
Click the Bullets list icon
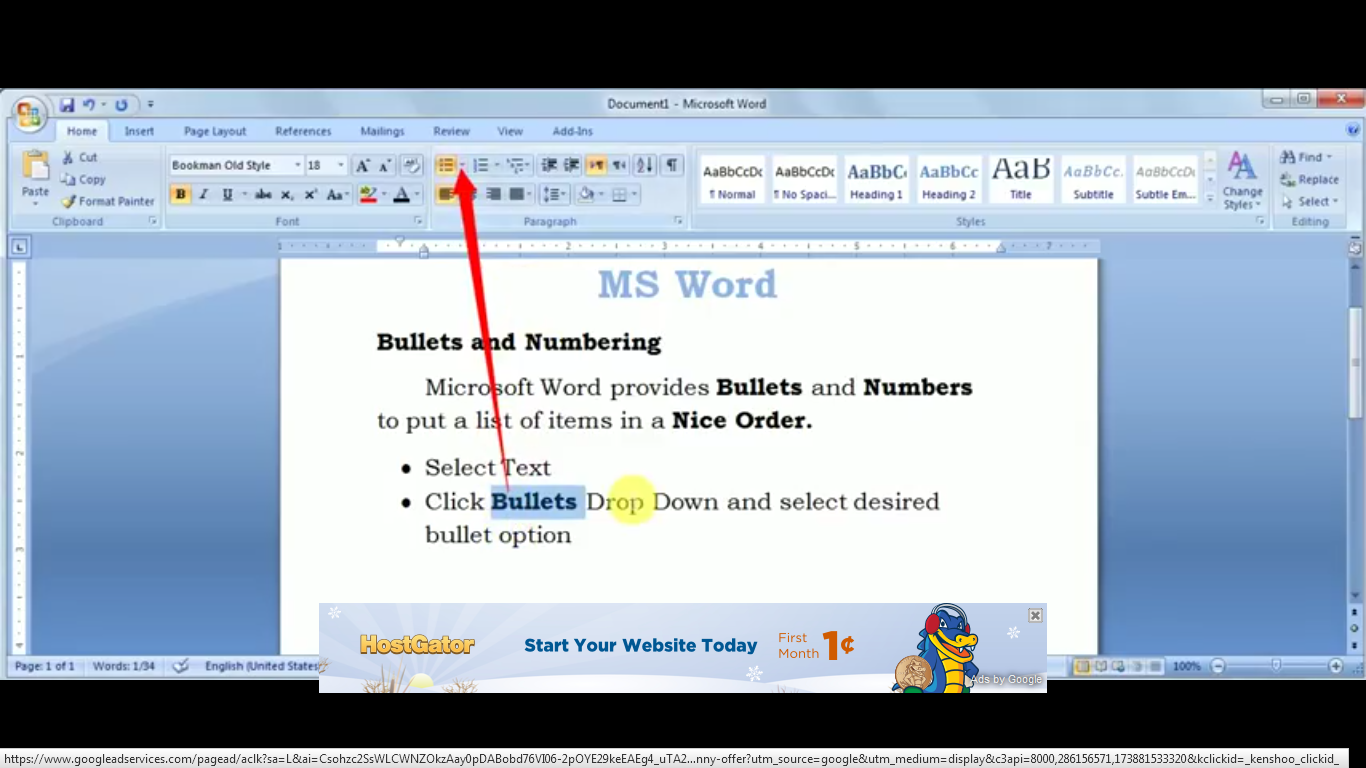click(446, 165)
